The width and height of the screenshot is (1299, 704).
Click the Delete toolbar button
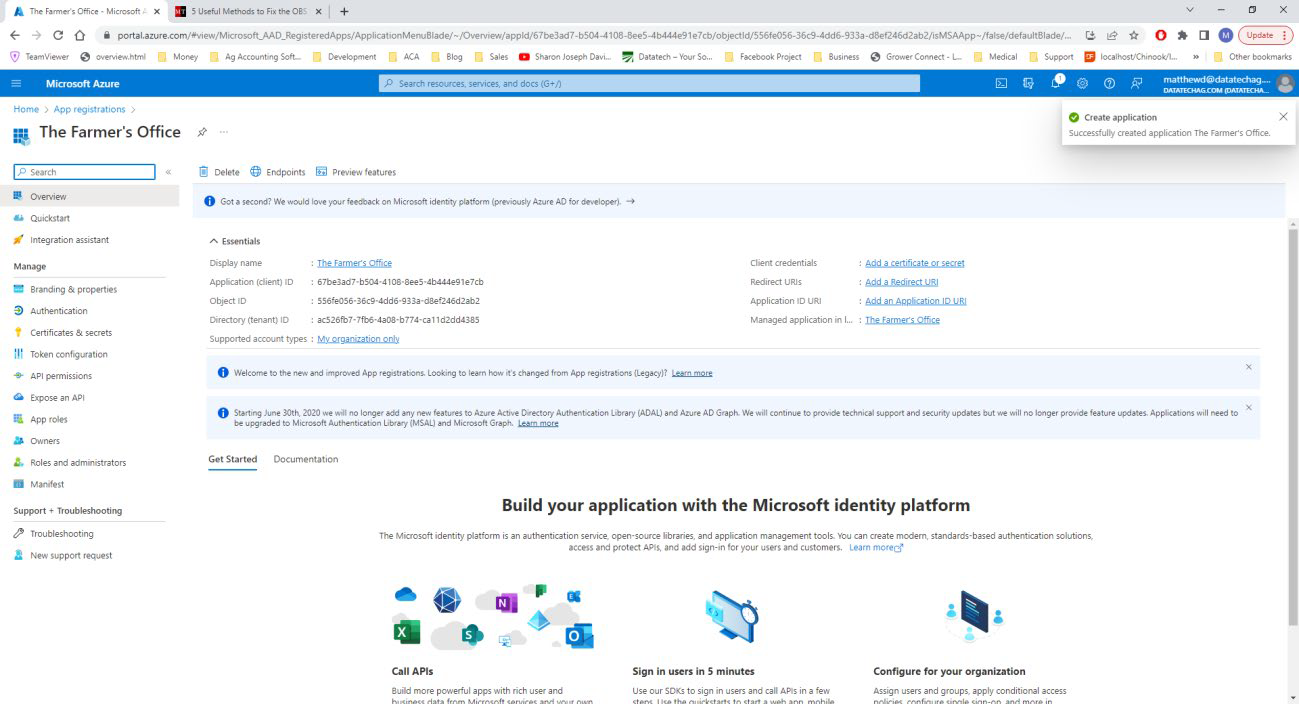click(219, 172)
